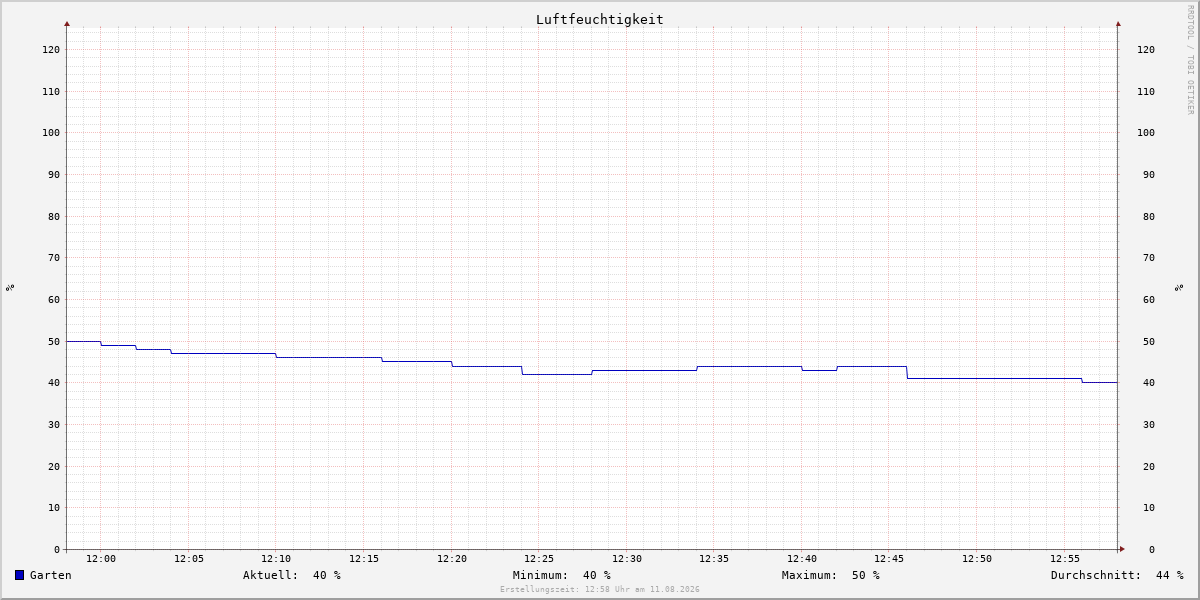Click the red arrow atop left y-axis
The width and height of the screenshot is (1200, 600).
(67, 23)
